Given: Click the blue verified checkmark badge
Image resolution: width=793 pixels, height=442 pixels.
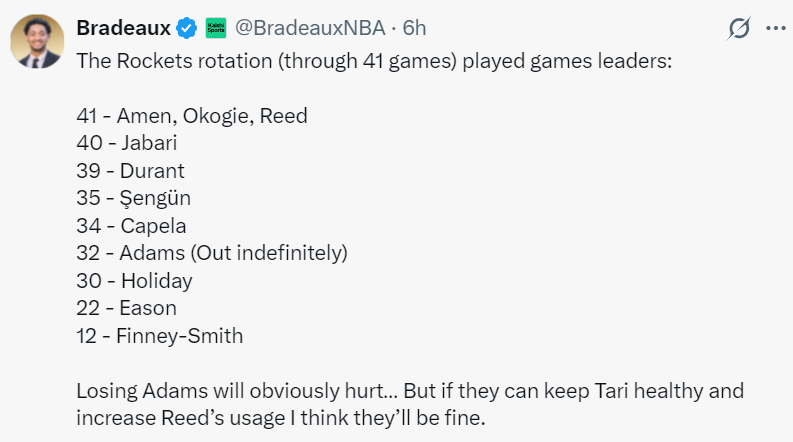Looking at the screenshot, I should coord(187,29).
